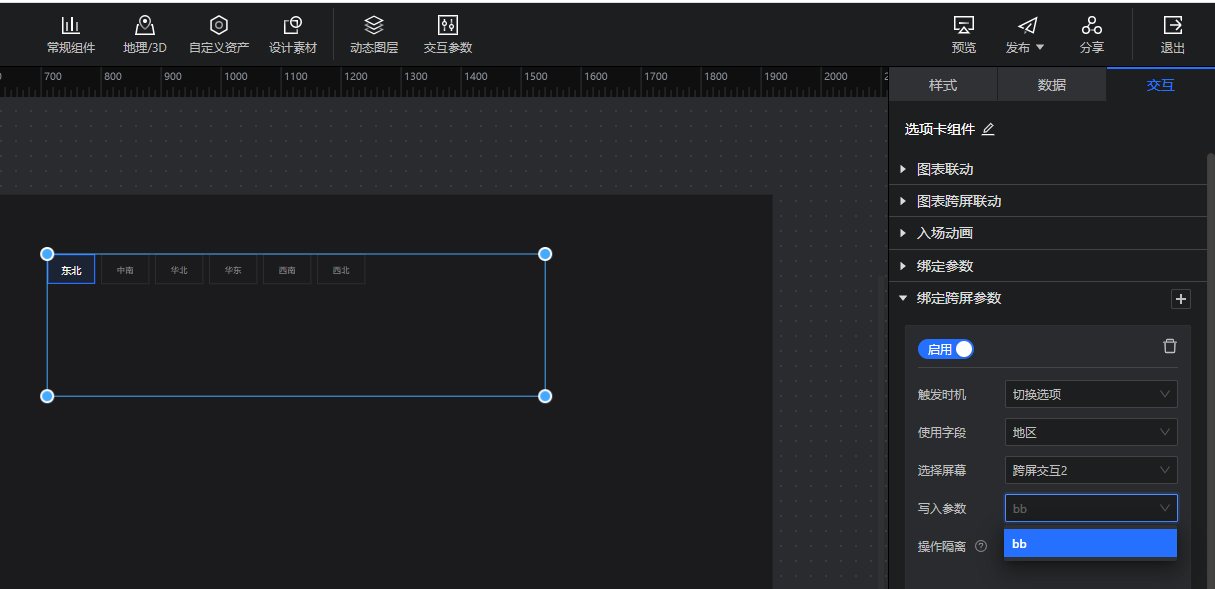Click the 分享 share icon
Image resolution: width=1215 pixels, height=589 pixels.
pyautogui.click(x=1092, y=34)
